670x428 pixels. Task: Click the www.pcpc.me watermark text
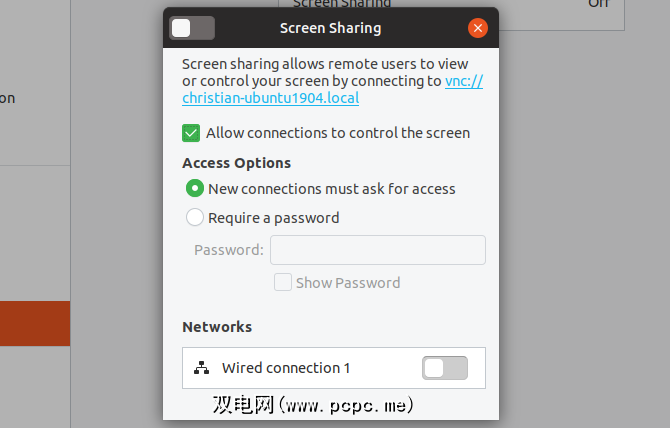[313, 405]
